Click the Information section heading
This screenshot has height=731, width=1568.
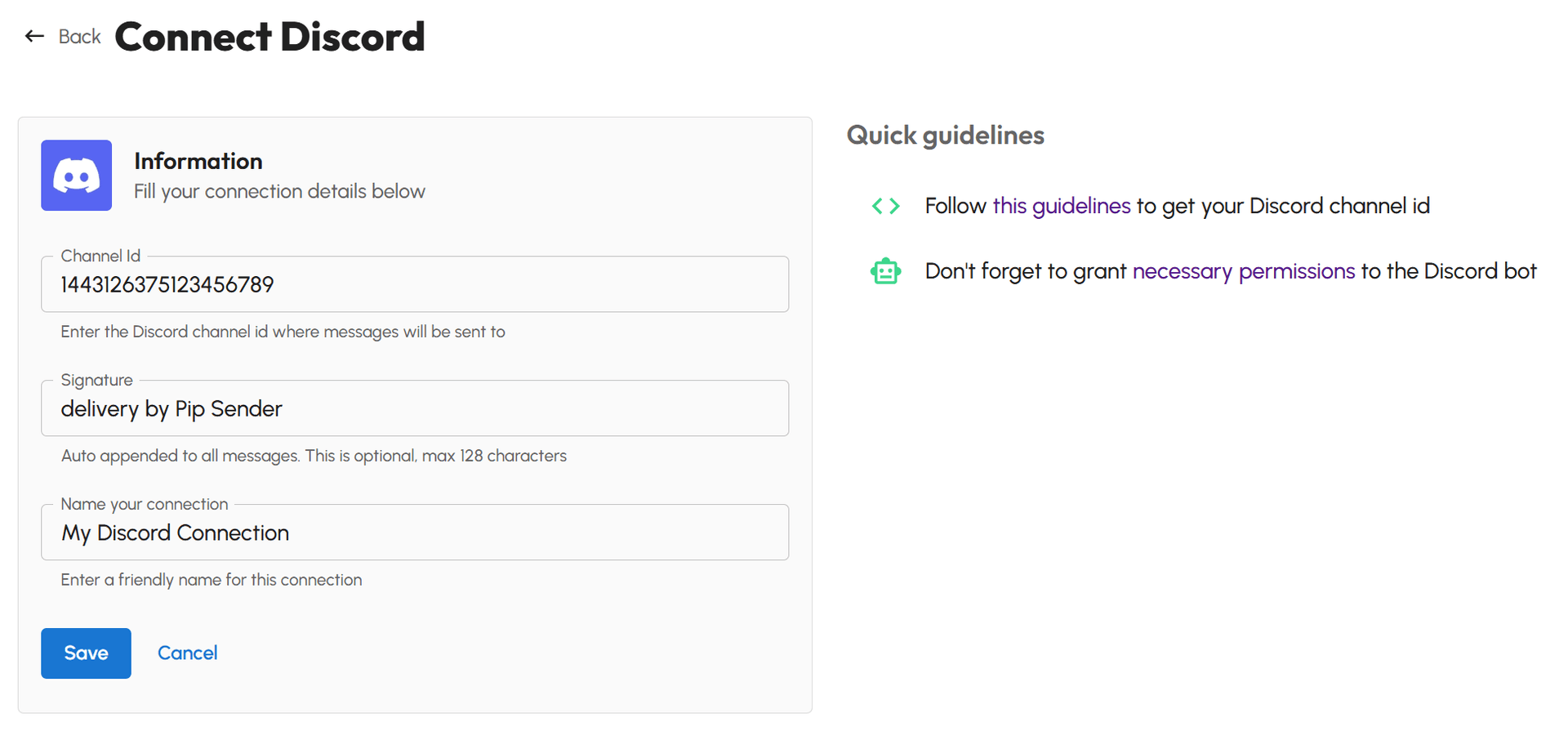pos(198,161)
